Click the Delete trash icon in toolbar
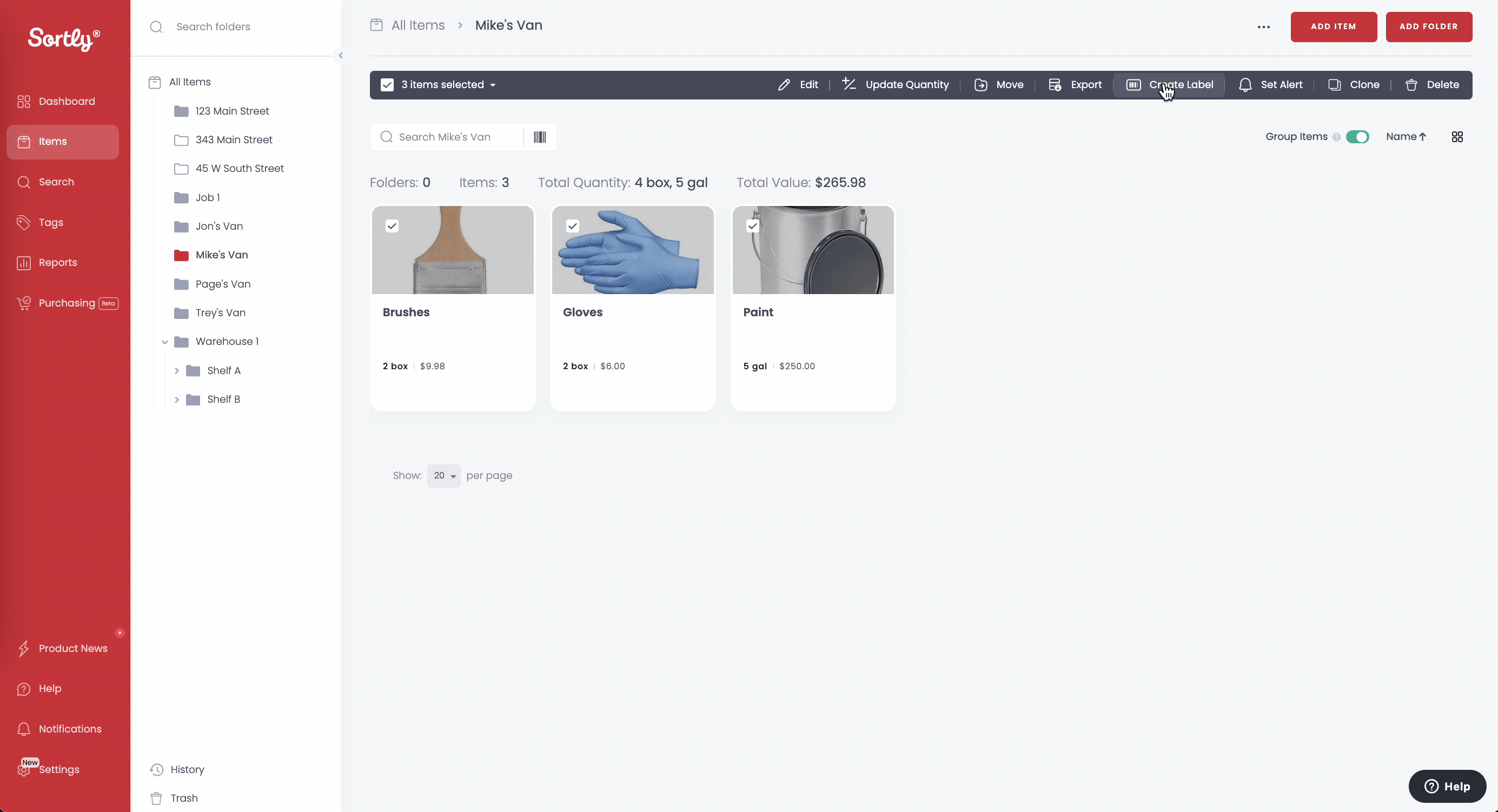Screen dimensions: 1498x812 tap(1411, 85)
